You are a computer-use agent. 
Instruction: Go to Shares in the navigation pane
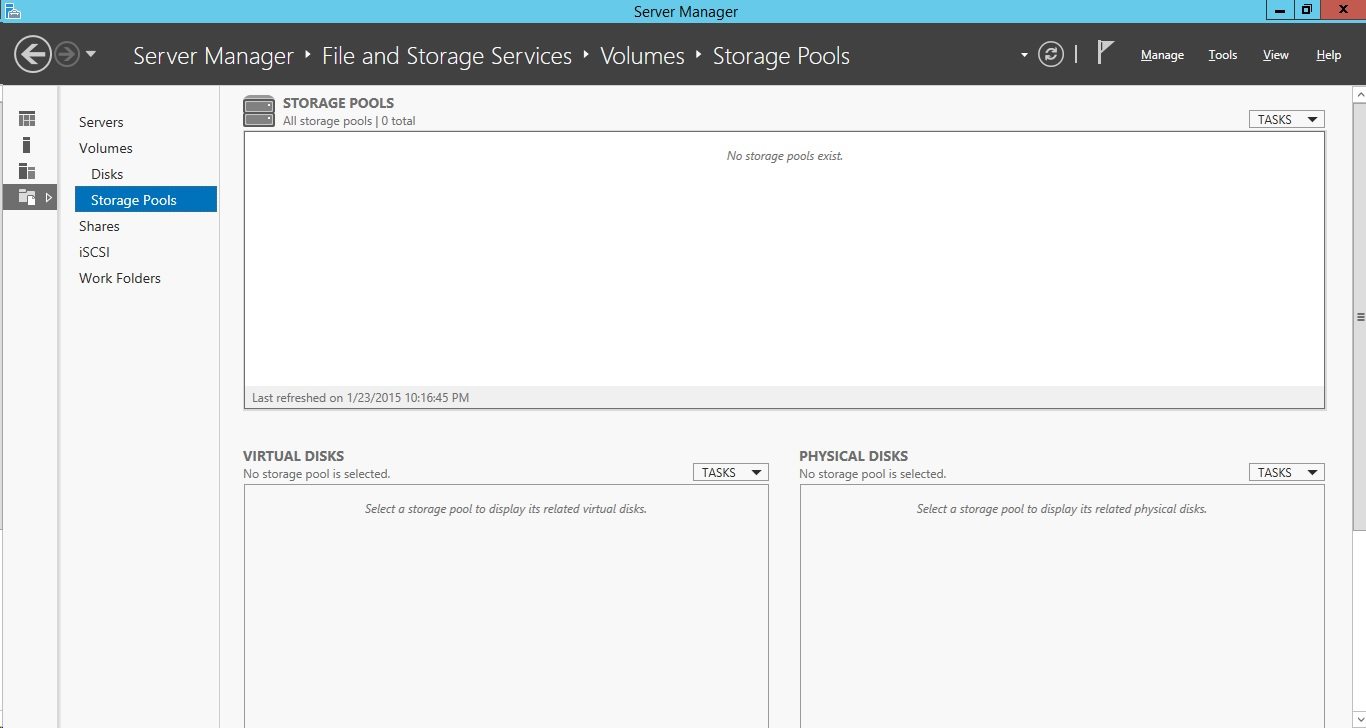[99, 226]
